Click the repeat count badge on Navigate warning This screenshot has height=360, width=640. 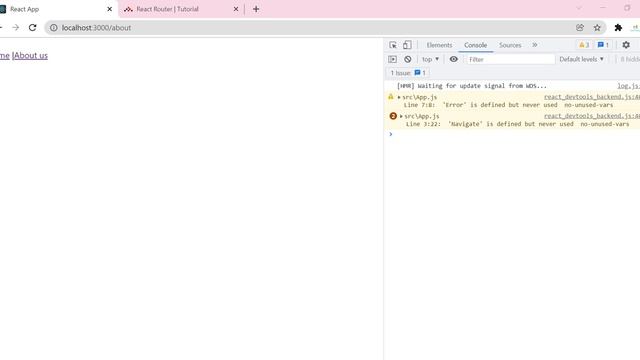click(x=393, y=116)
